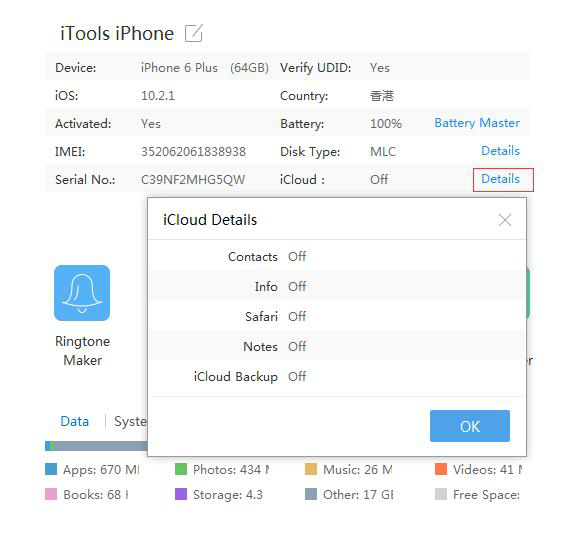Image resolution: width=565 pixels, height=541 pixels.
Task: Click the purple Storage legend swatch
Action: tap(181, 494)
